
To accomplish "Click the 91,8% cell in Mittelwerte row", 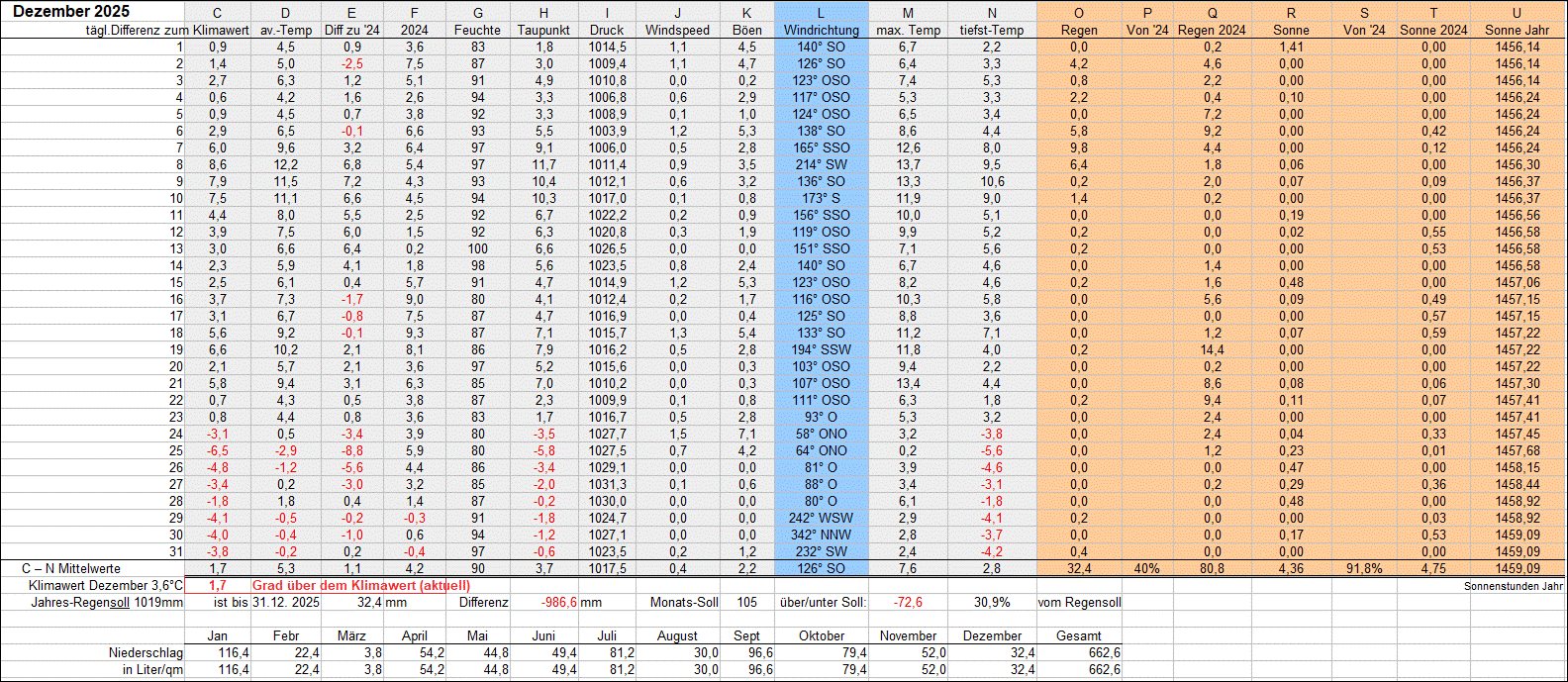I will pyautogui.click(x=1364, y=569).
